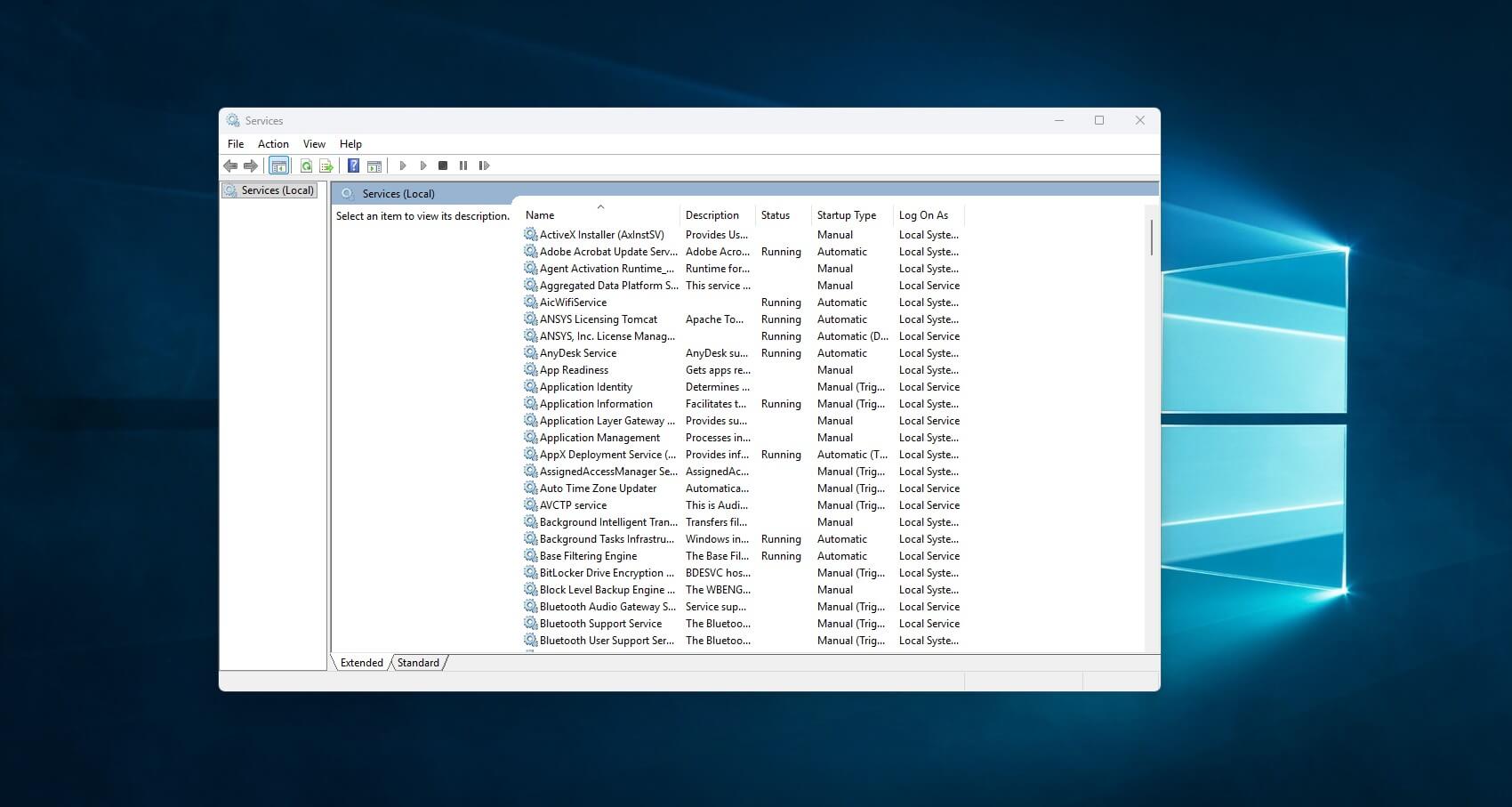Screen dimensions: 1512x807
Task: Click the Stop Service square icon
Action: [x=443, y=165]
